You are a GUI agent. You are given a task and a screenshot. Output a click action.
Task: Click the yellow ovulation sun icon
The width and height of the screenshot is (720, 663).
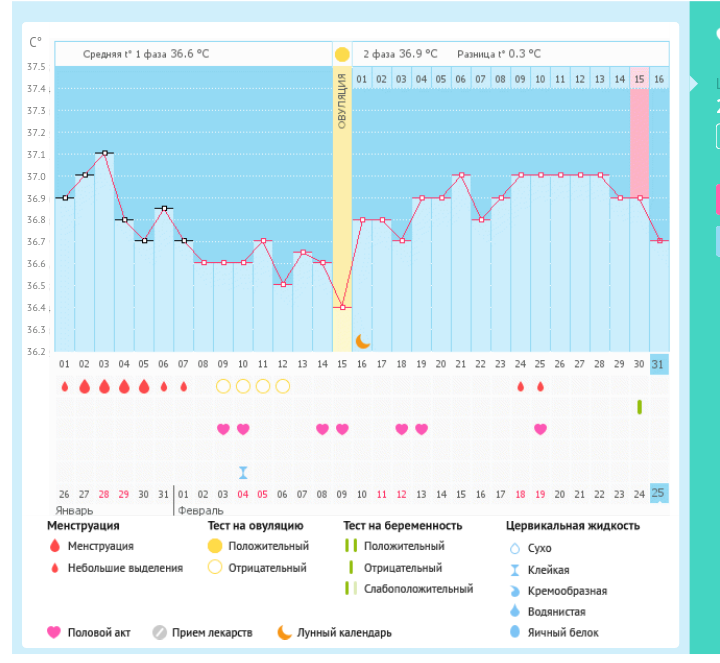click(x=342, y=54)
